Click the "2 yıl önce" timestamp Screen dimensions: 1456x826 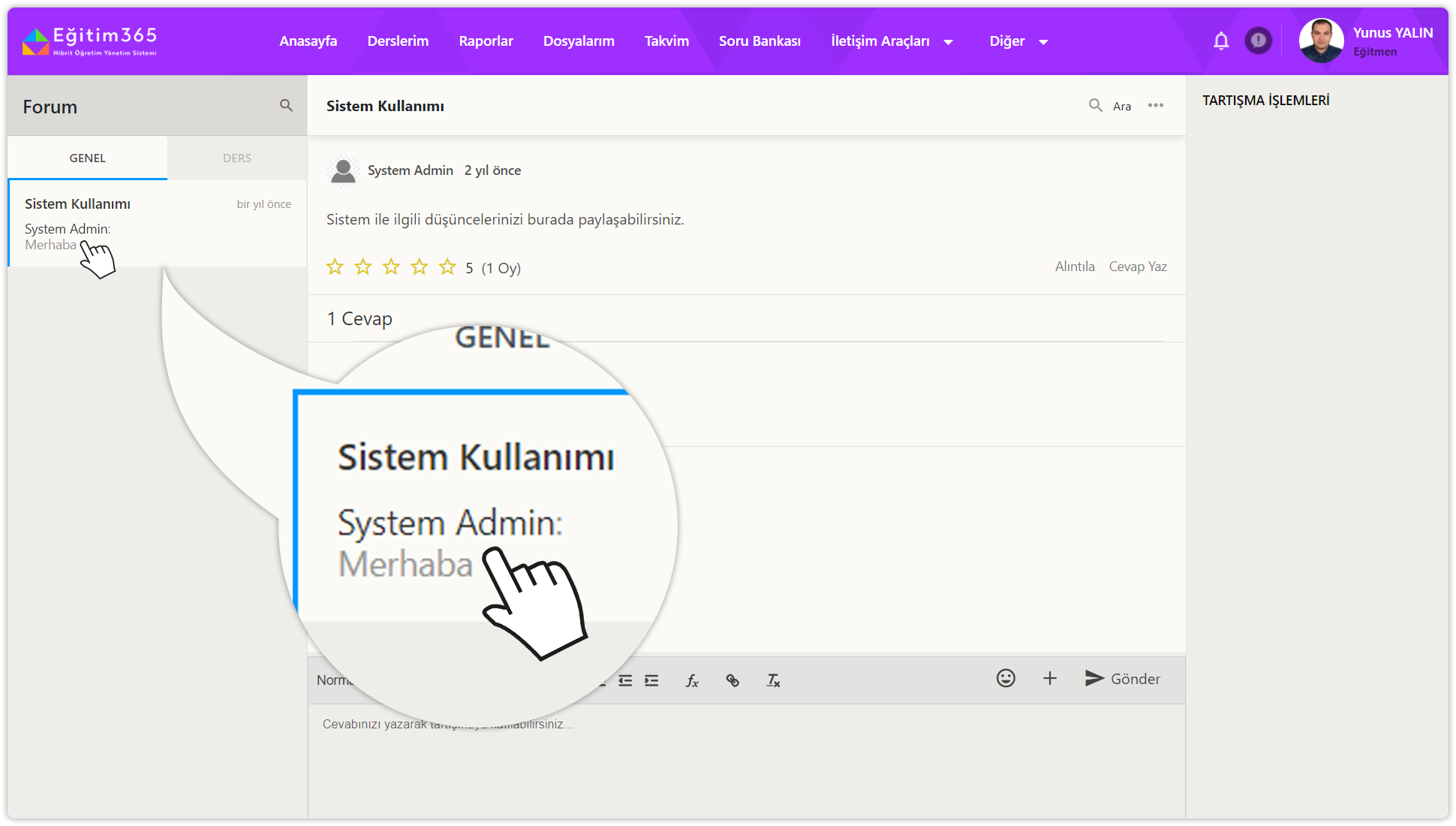coord(492,170)
